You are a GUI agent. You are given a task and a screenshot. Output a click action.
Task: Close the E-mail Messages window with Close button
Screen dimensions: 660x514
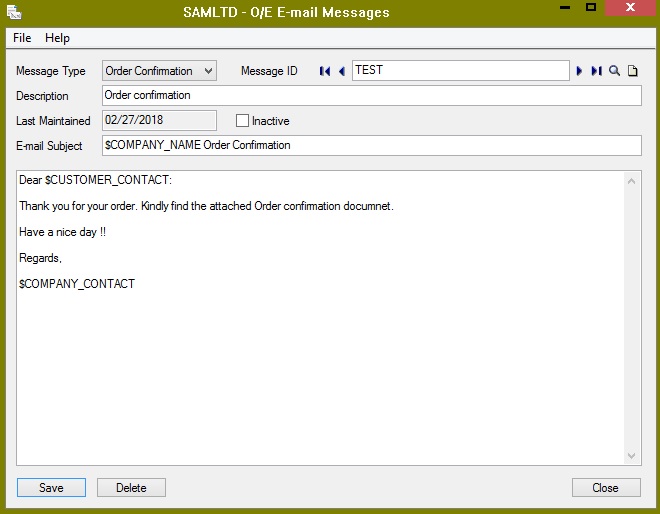coord(606,487)
